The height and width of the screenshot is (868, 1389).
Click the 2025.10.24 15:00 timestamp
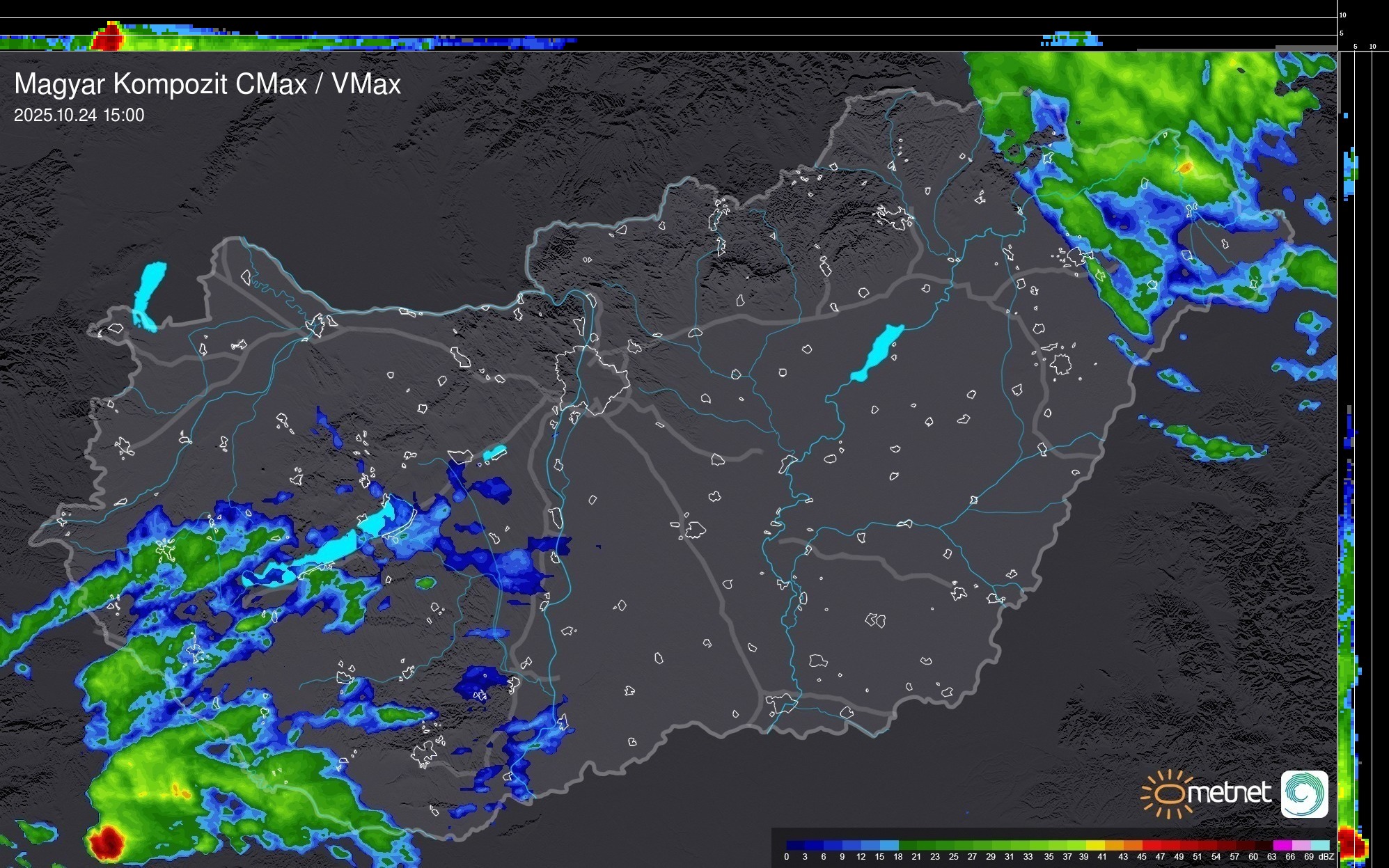(79, 116)
